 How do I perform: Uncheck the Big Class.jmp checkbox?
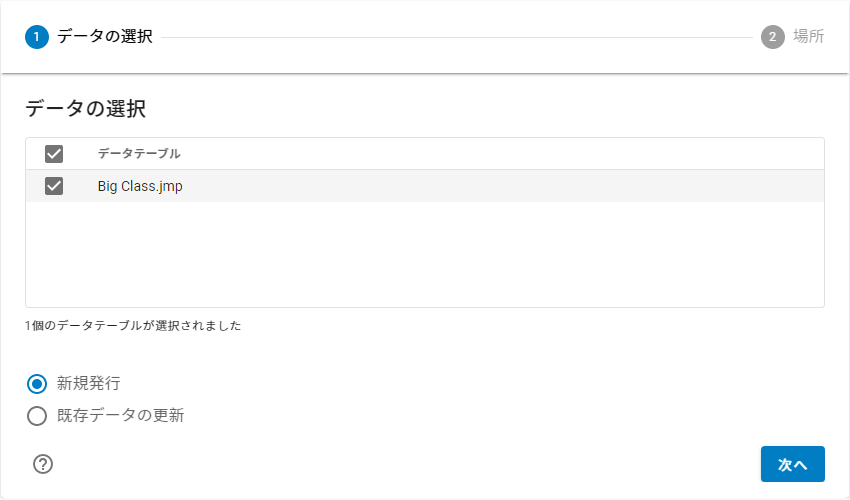(54, 186)
